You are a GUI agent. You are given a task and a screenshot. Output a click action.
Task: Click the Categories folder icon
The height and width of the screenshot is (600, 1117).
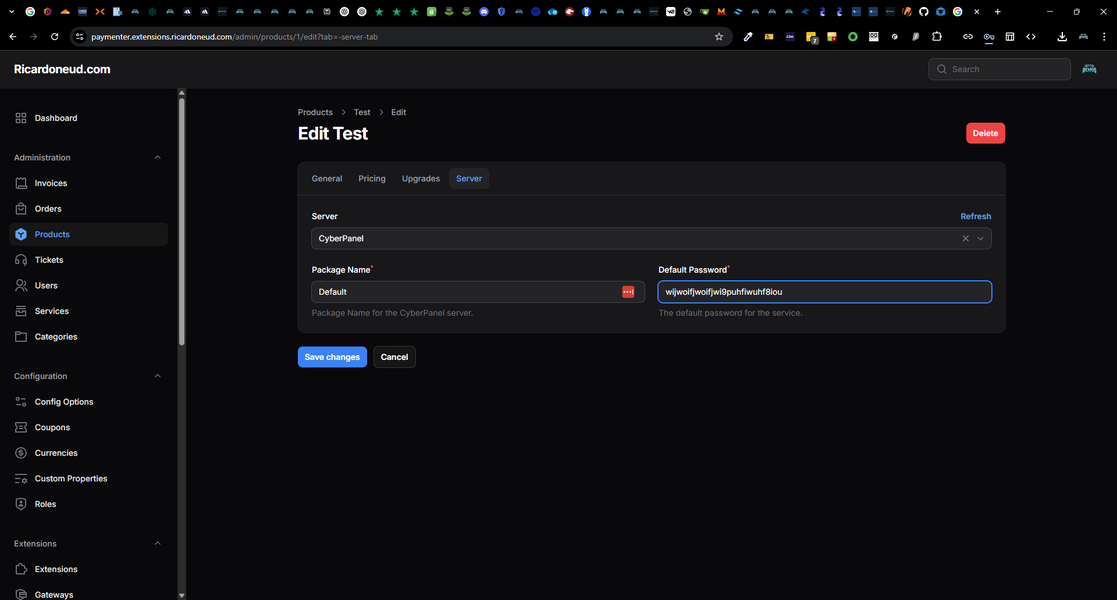tap(21, 337)
